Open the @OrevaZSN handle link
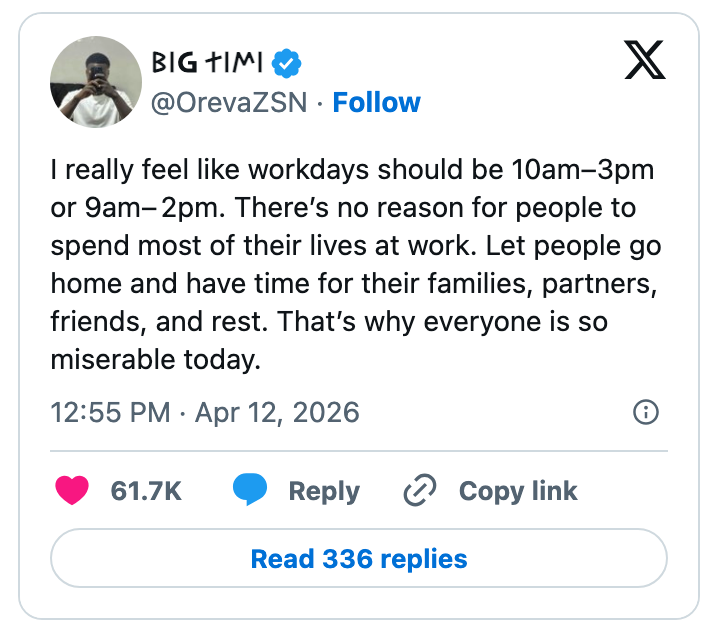The width and height of the screenshot is (720, 638). 228,103
